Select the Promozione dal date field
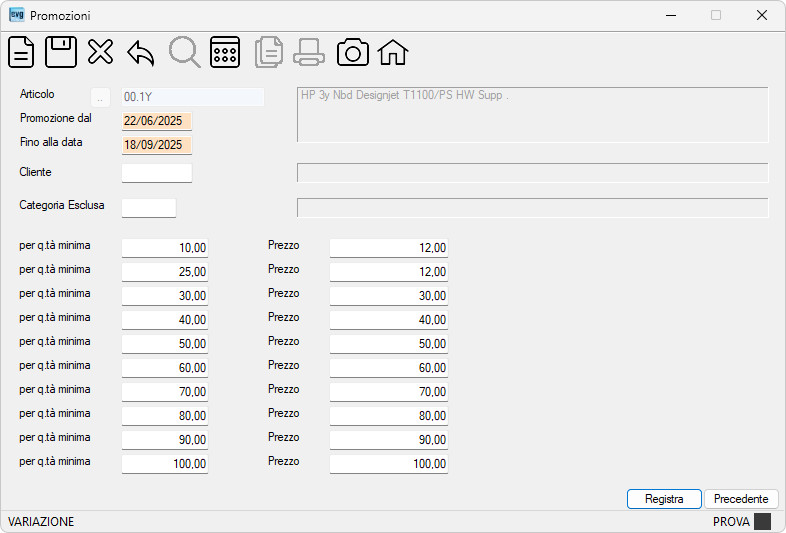The width and height of the screenshot is (786, 533). click(157, 121)
